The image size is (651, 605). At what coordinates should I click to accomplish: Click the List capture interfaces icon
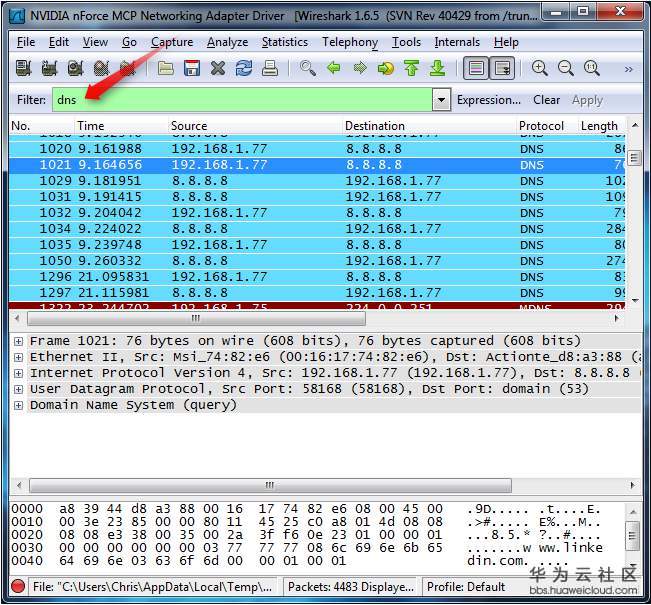(23, 68)
